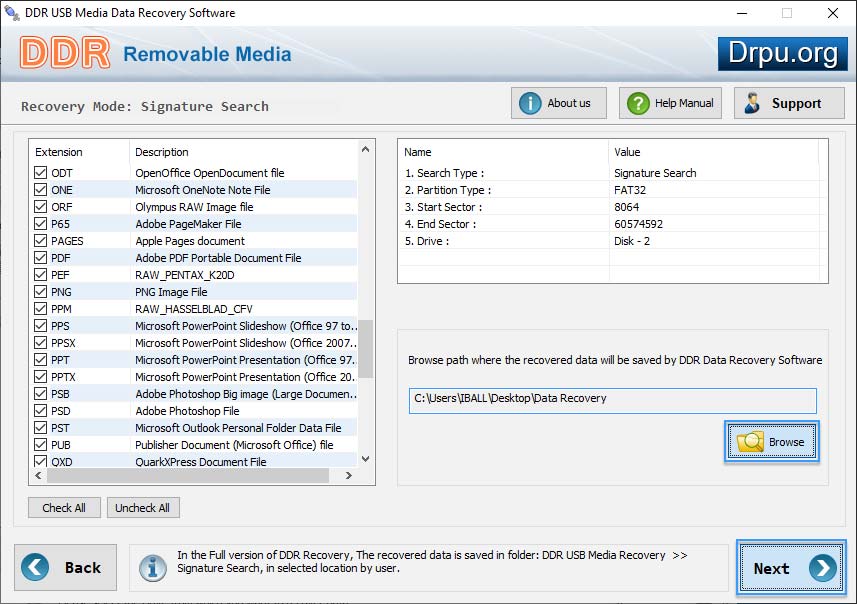
Task: Click the horizontal scrollbar thumb of extension list
Action: (x=188, y=476)
